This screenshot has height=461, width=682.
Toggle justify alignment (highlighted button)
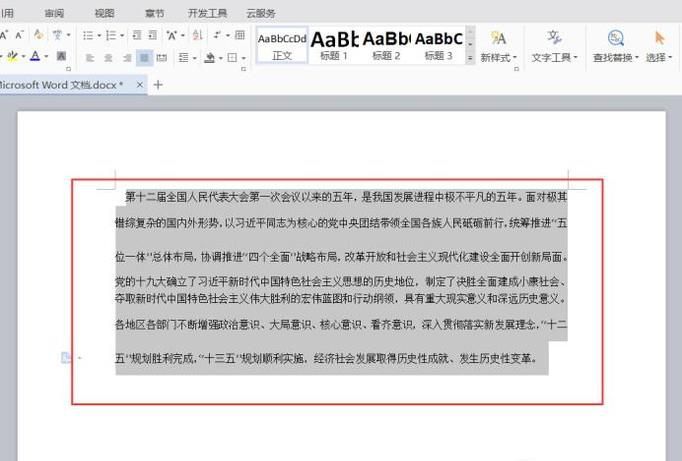[x=144, y=57]
